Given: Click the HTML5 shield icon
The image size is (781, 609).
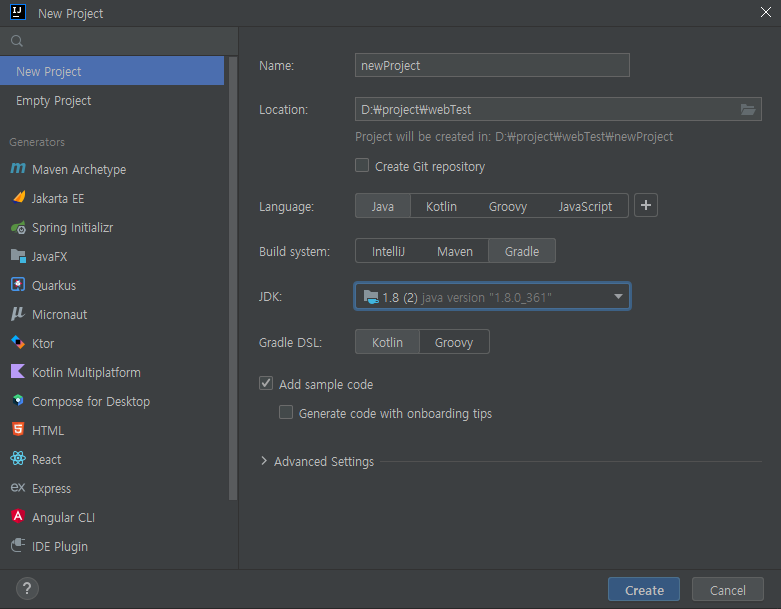Looking at the screenshot, I should [x=18, y=429].
